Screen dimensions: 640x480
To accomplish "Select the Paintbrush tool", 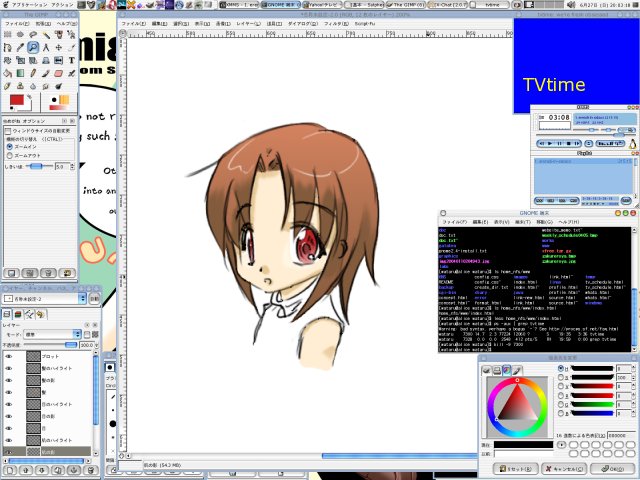I will click(x=46, y=73).
